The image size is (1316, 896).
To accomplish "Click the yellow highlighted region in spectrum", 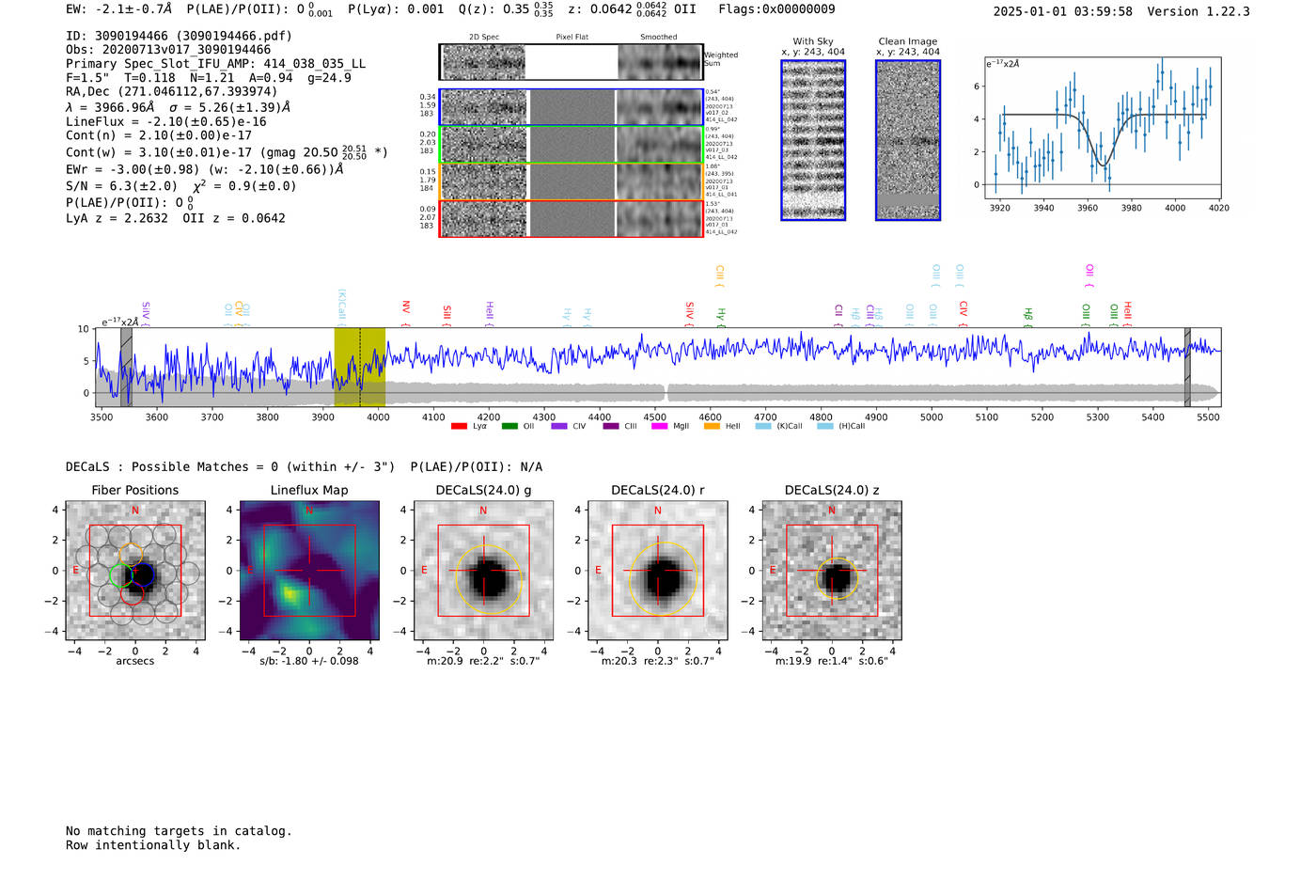I will pyautogui.click(x=359, y=367).
